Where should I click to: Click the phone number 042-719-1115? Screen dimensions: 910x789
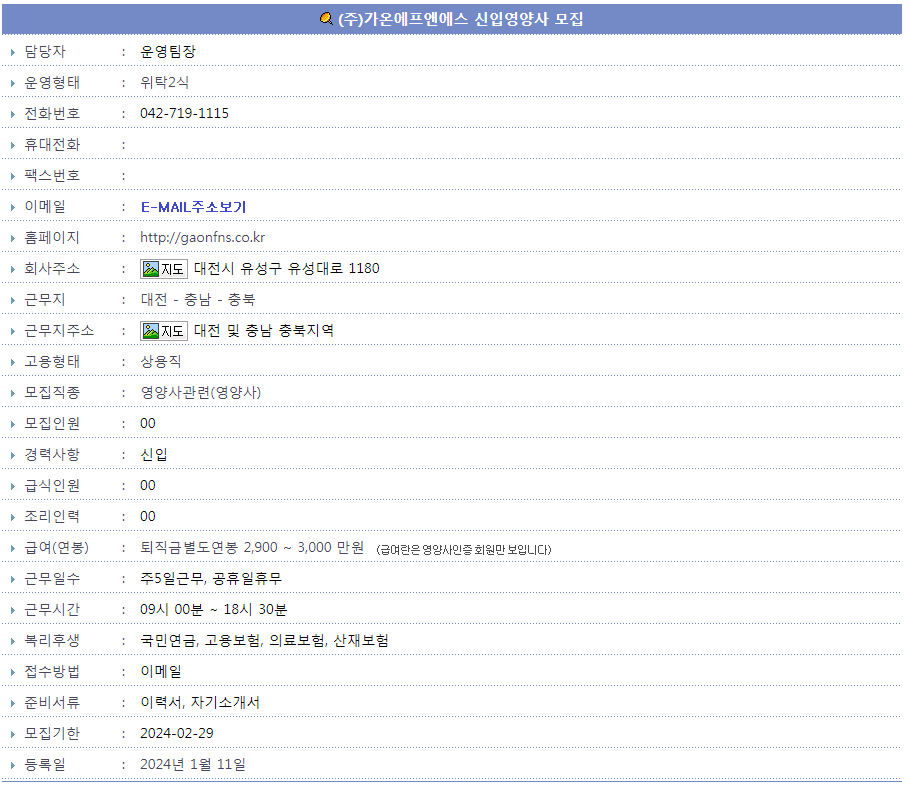click(185, 113)
